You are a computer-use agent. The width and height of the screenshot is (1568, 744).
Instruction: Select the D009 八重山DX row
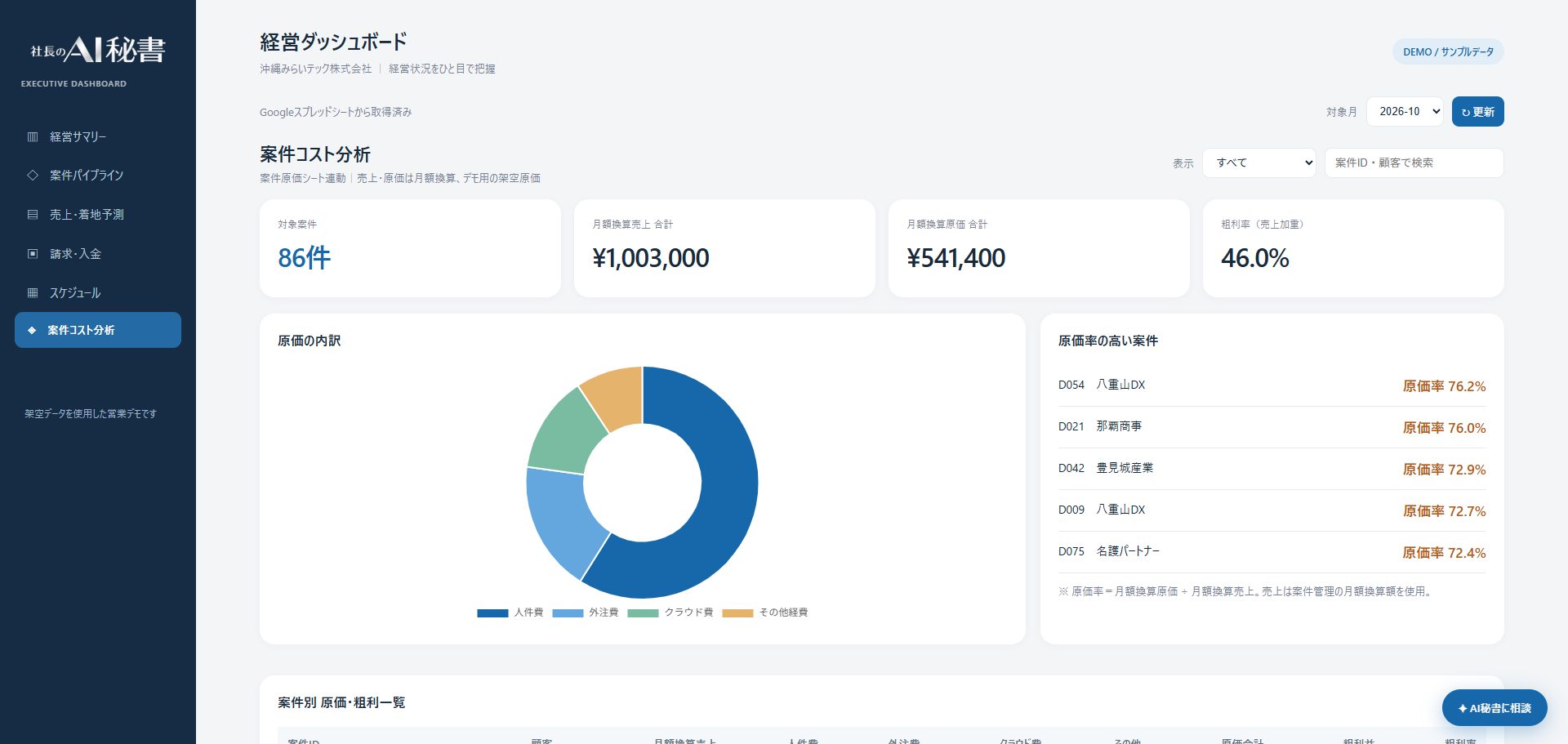coord(1272,510)
